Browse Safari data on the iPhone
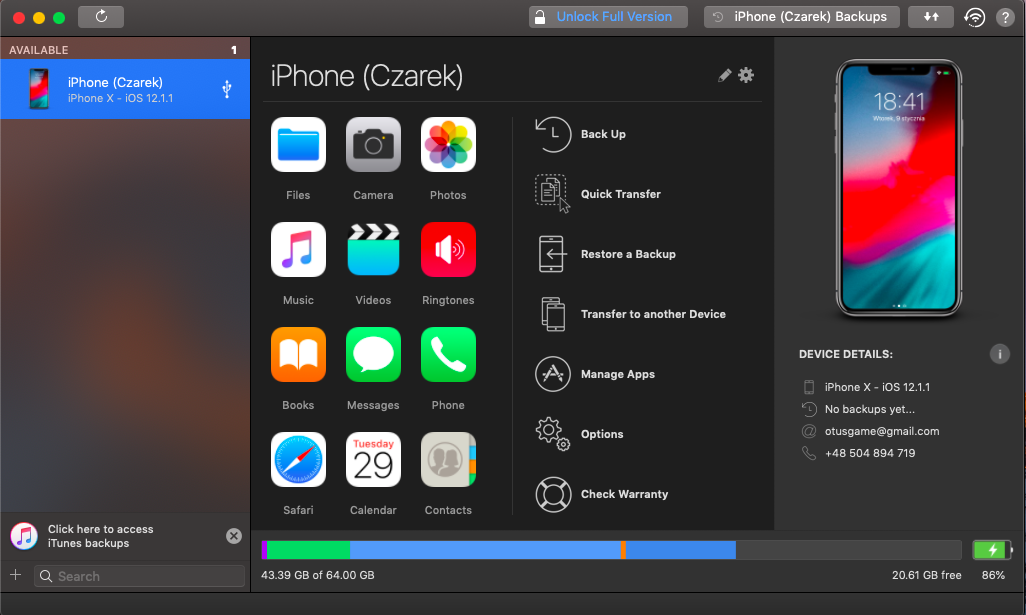Image resolution: width=1026 pixels, height=615 pixels. point(298,459)
